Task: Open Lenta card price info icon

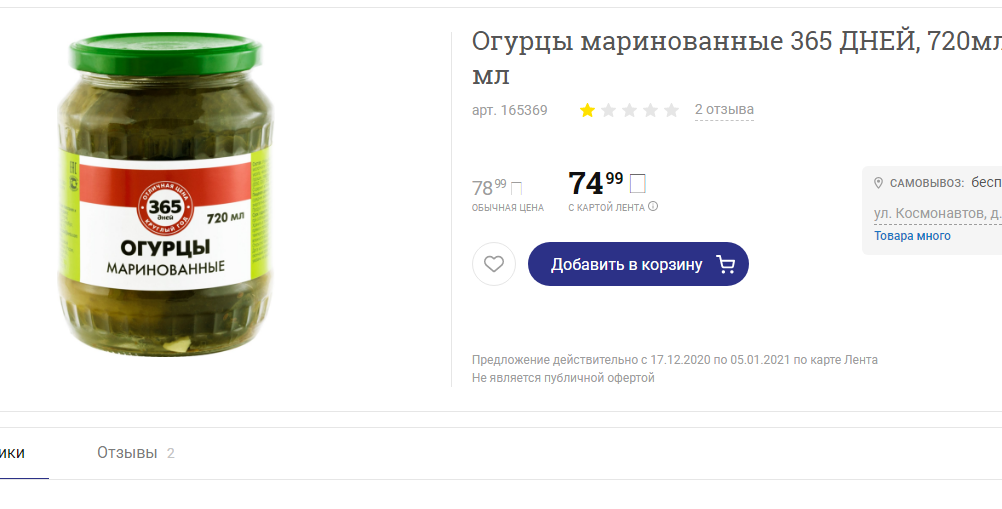Action: (652, 206)
